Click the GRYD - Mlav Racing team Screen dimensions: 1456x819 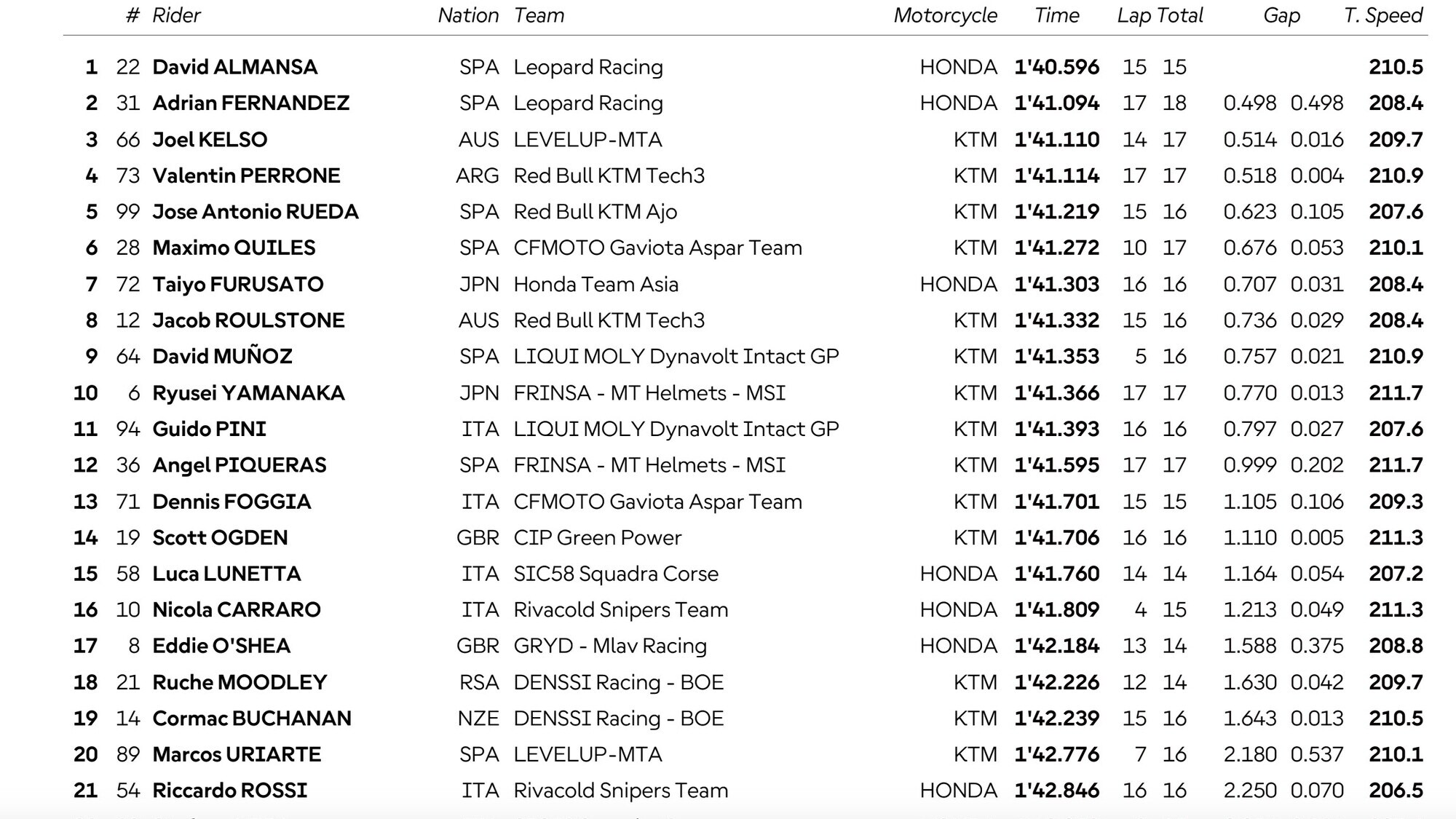(x=609, y=646)
